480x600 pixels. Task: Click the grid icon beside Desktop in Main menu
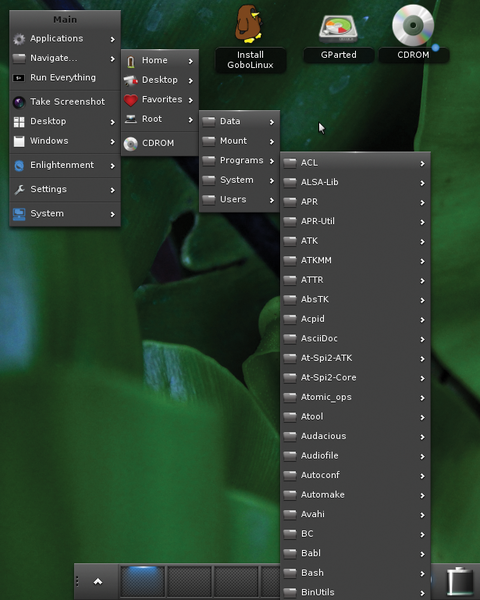click(x=19, y=122)
